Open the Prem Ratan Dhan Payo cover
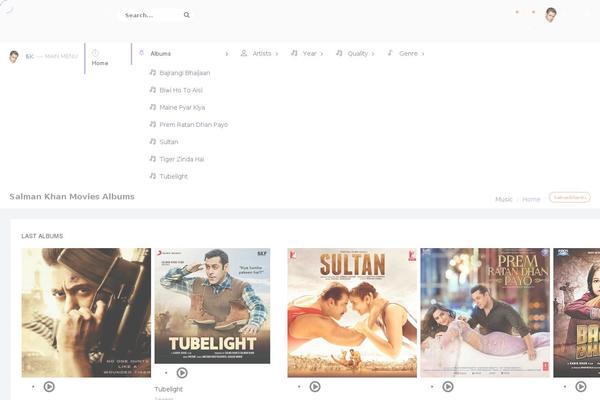 click(x=485, y=313)
